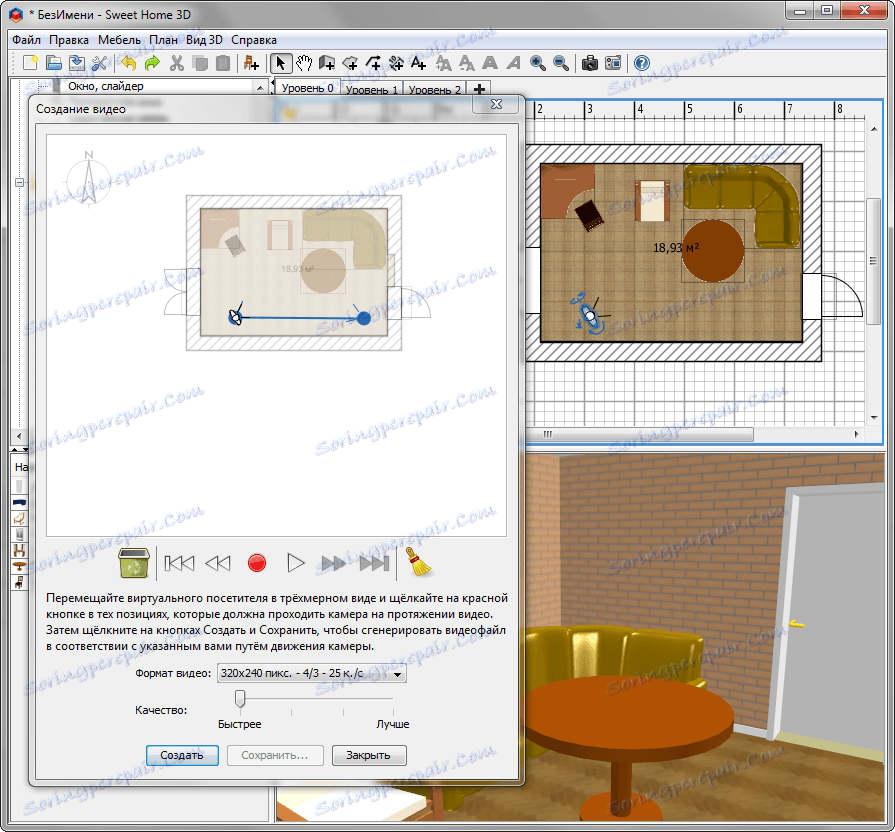Click the Создать button
Screen dimensions: 895x832
tap(181, 755)
